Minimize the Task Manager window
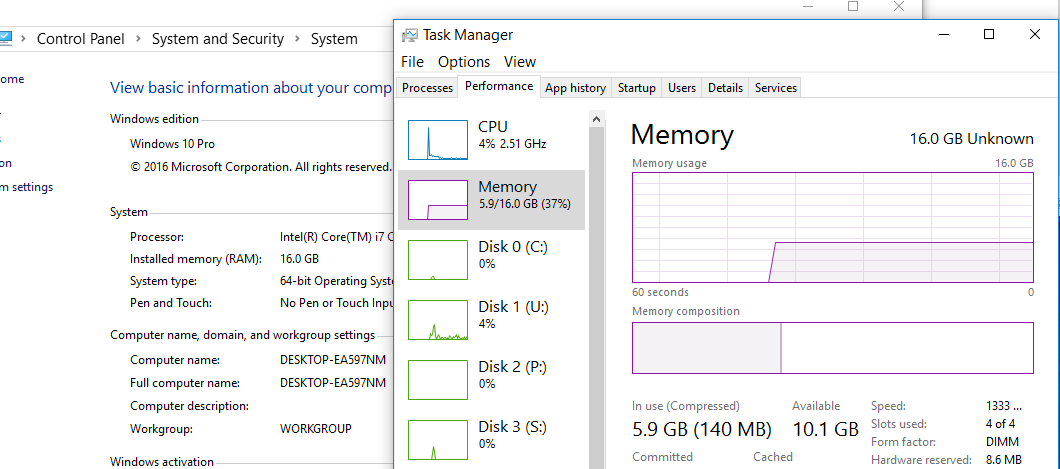Image resolution: width=1060 pixels, height=469 pixels. pos(943,34)
